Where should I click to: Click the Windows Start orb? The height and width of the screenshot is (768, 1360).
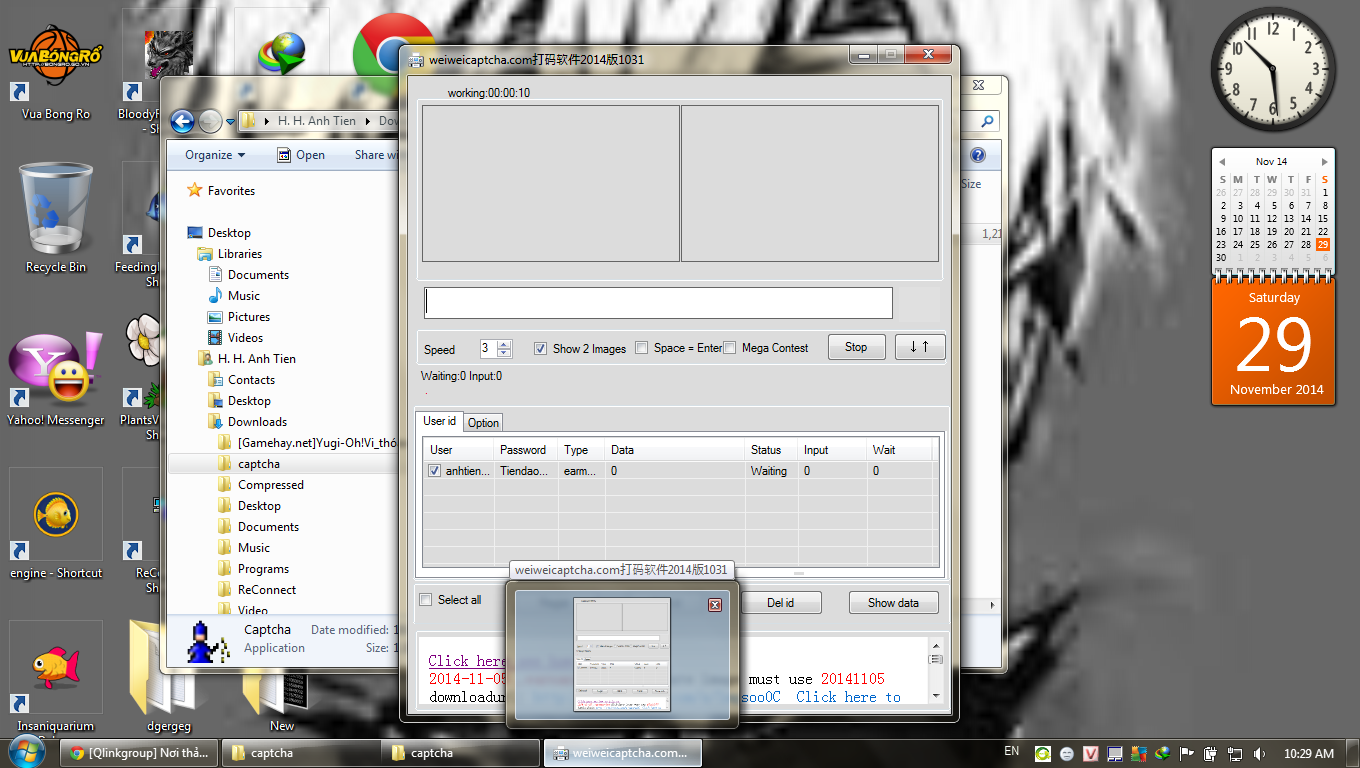(x=27, y=752)
